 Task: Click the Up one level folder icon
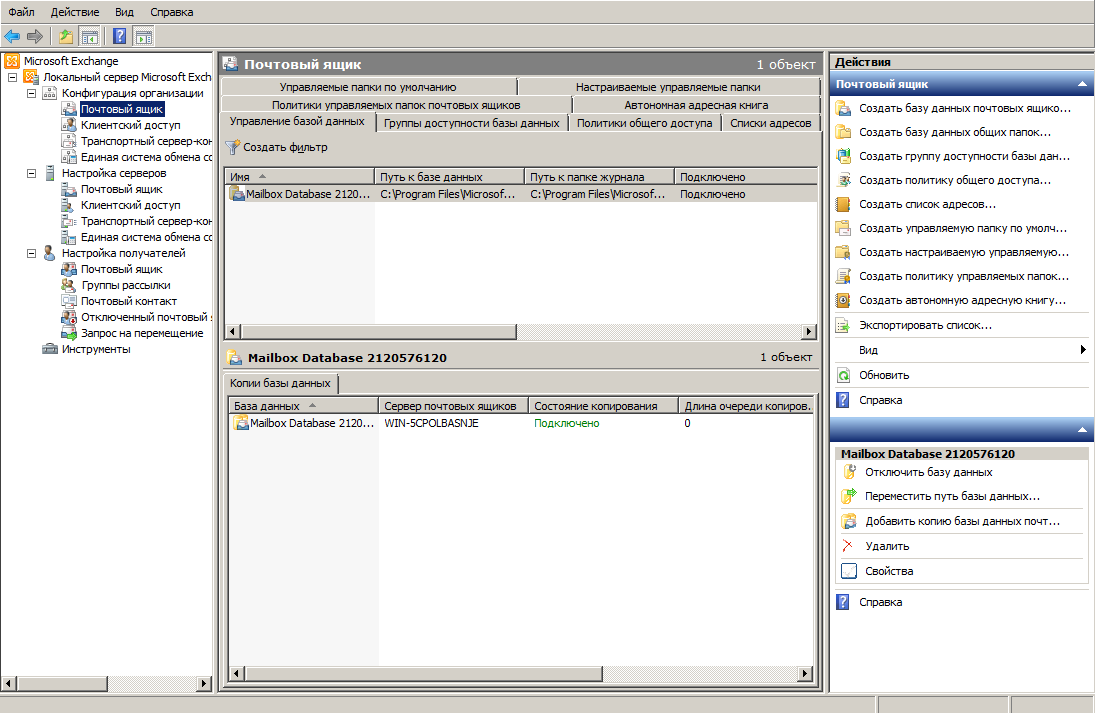66,36
